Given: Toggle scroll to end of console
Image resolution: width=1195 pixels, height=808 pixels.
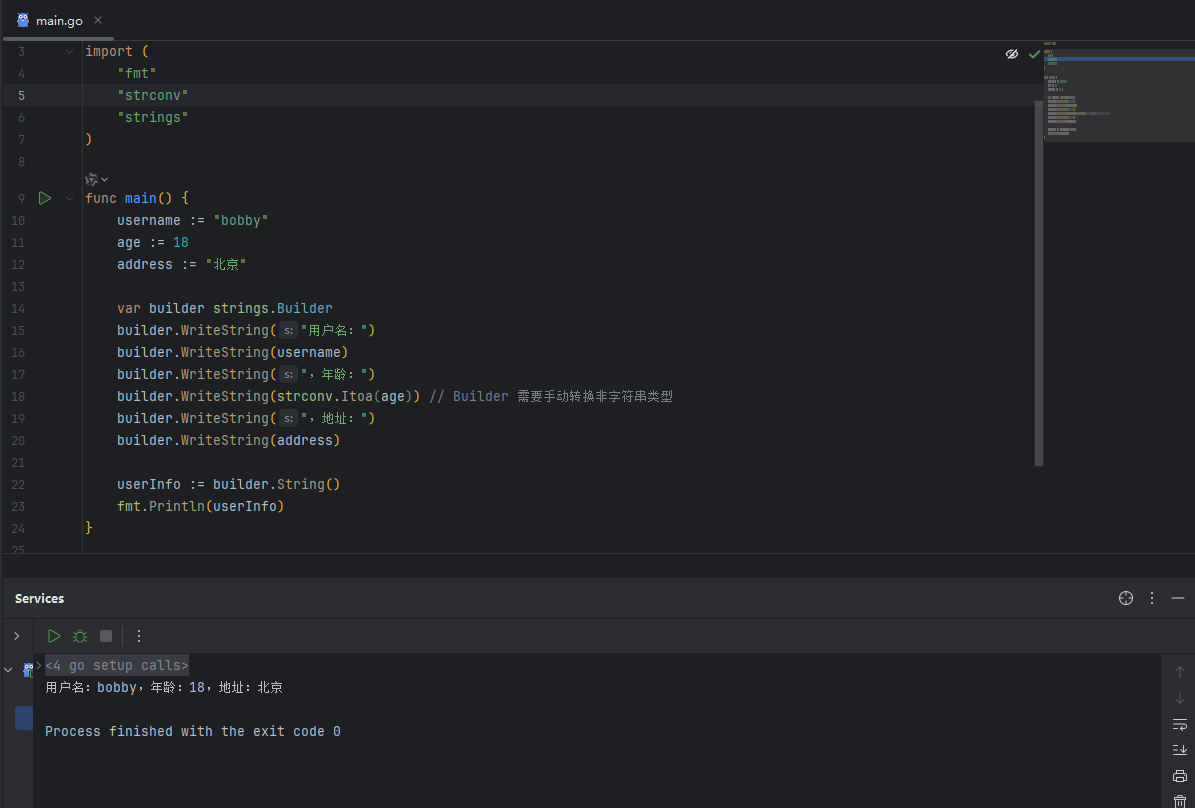Looking at the screenshot, I should click(1180, 750).
